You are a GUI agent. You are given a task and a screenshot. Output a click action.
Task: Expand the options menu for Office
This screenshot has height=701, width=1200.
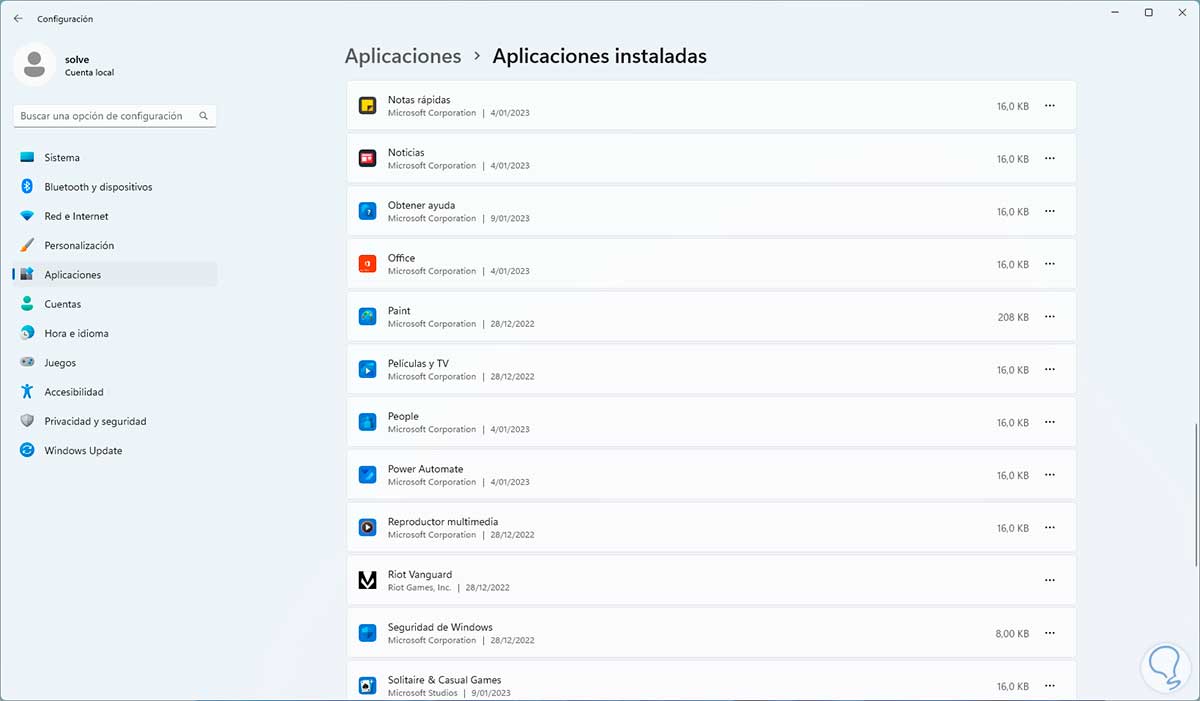[1050, 264]
